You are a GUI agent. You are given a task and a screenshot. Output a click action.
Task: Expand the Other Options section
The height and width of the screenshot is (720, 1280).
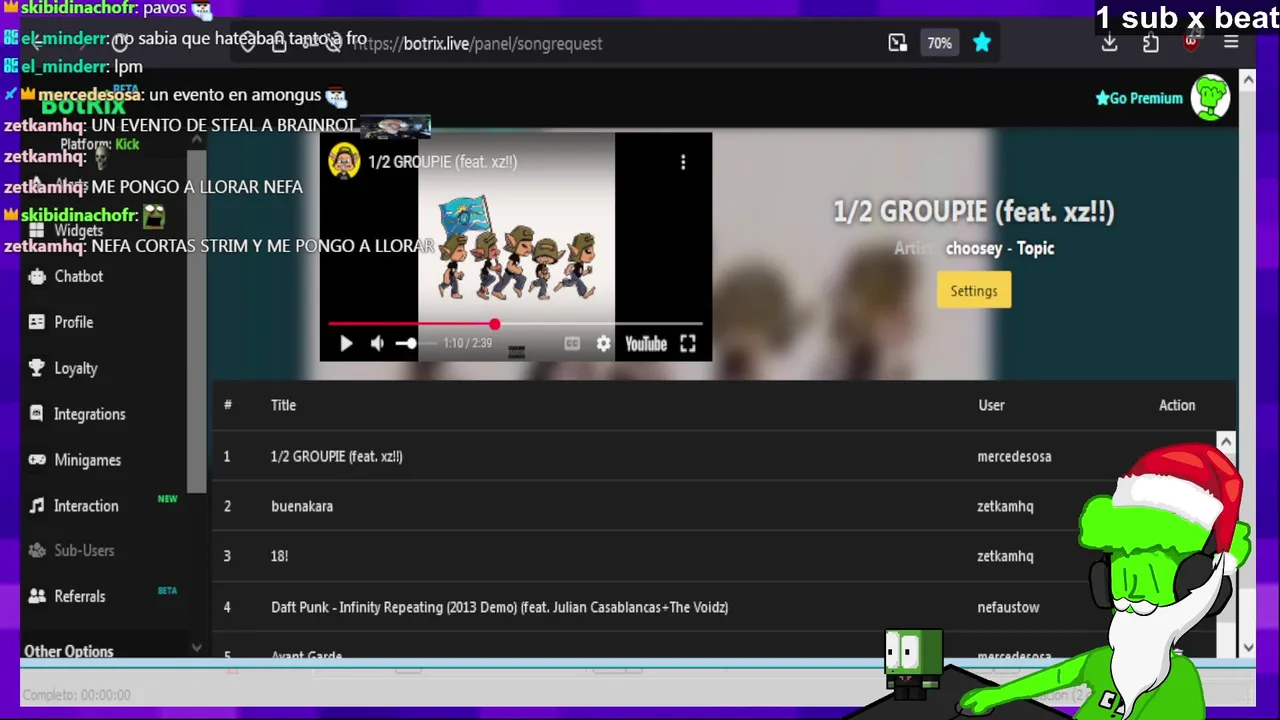tap(68, 651)
